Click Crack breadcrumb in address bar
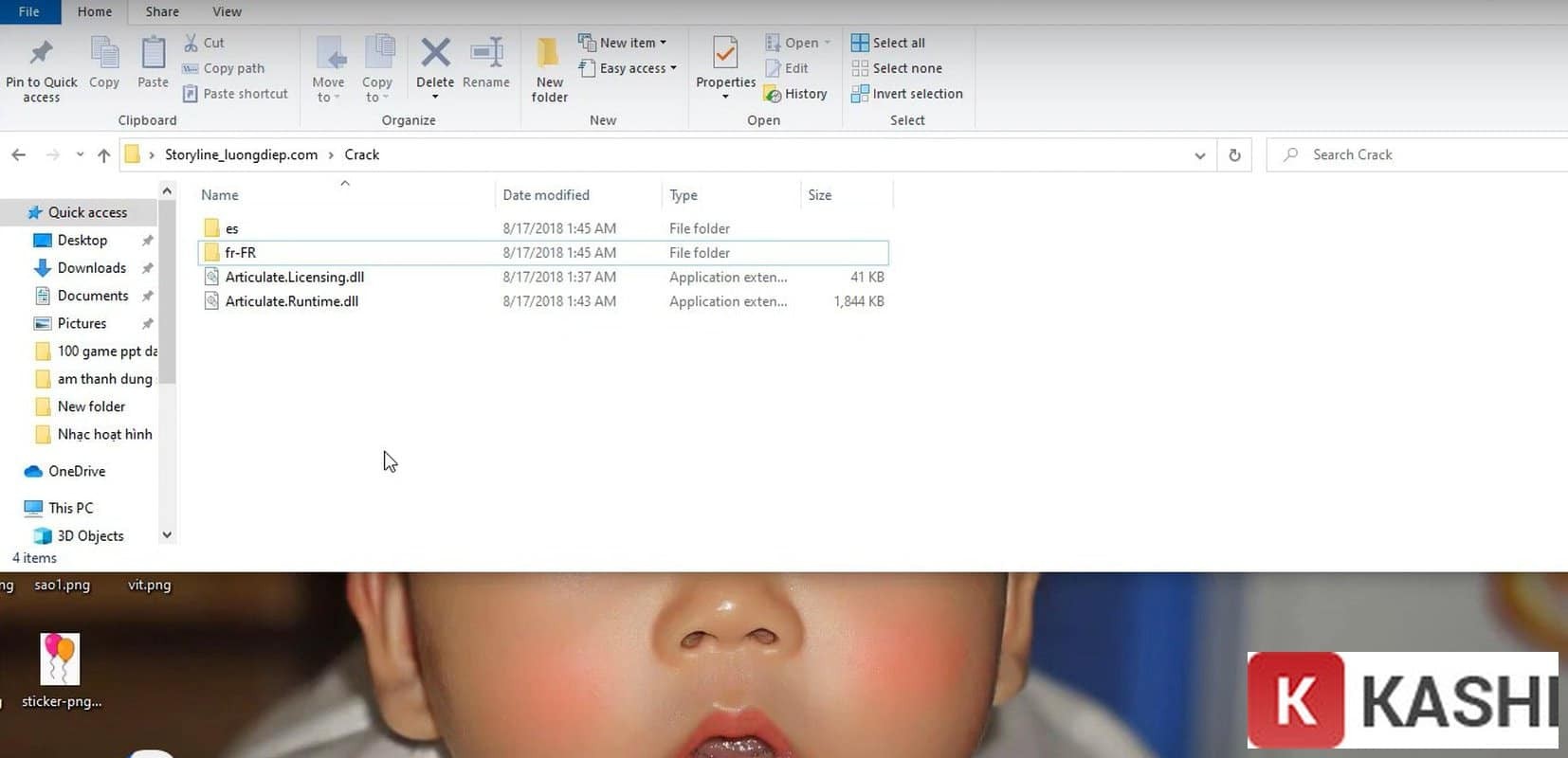Screen dimensions: 1568x758 [361, 154]
